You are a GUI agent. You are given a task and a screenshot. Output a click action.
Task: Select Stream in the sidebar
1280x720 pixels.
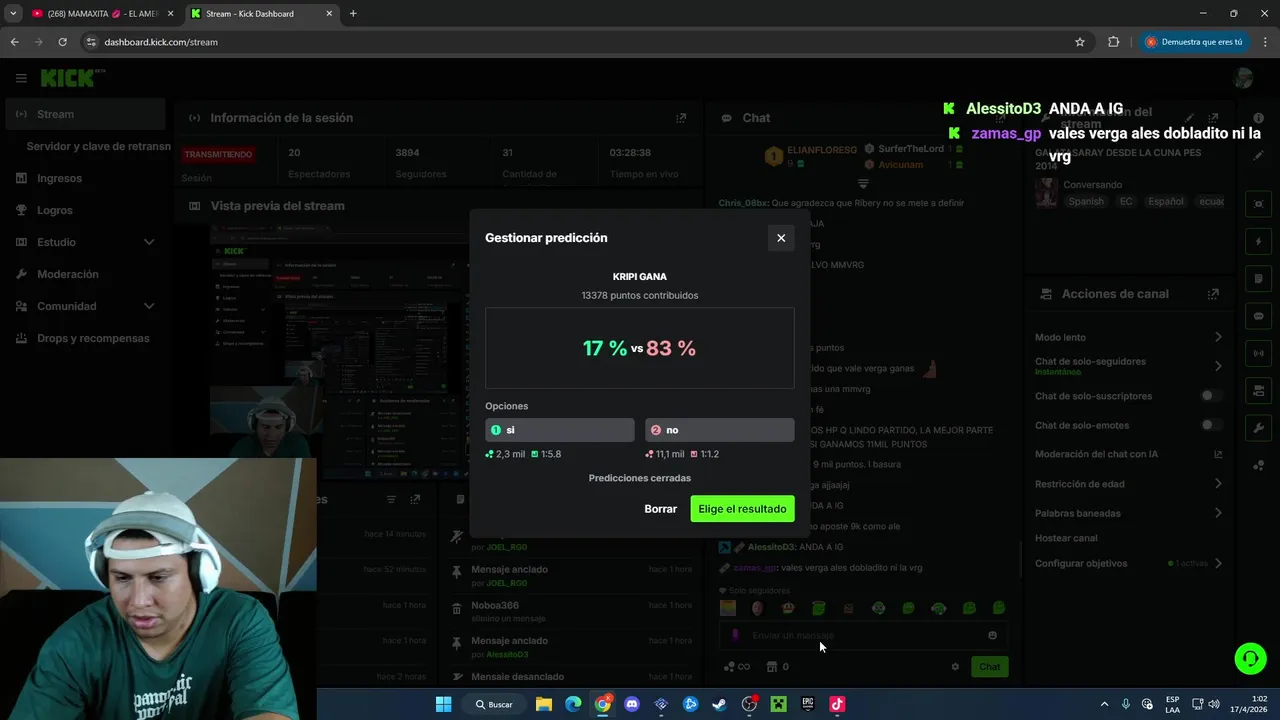pyautogui.click(x=84, y=114)
